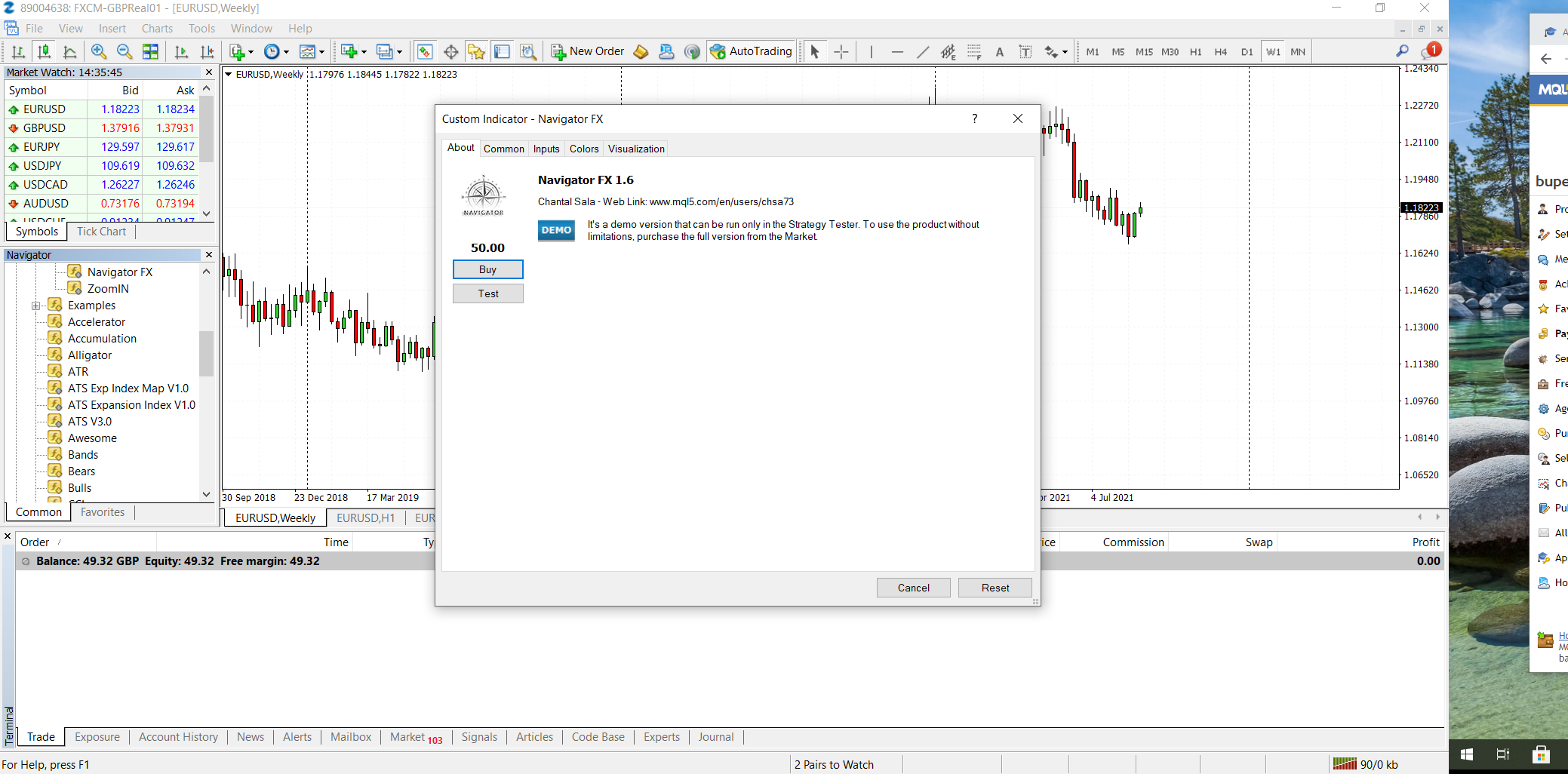
Task: Select the crosshair tool
Action: [x=841, y=51]
